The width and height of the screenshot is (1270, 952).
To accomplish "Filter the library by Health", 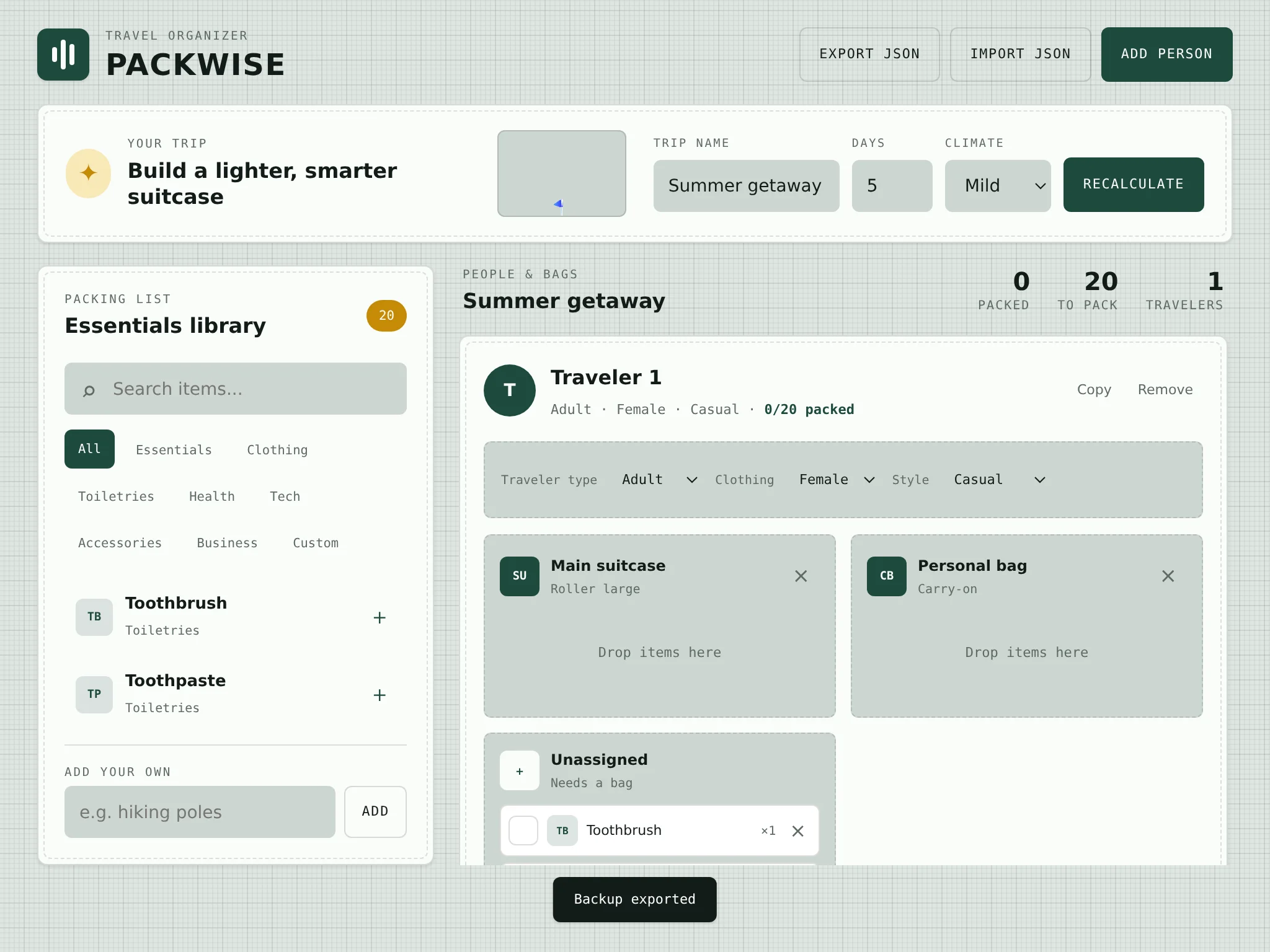I will [212, 496].
